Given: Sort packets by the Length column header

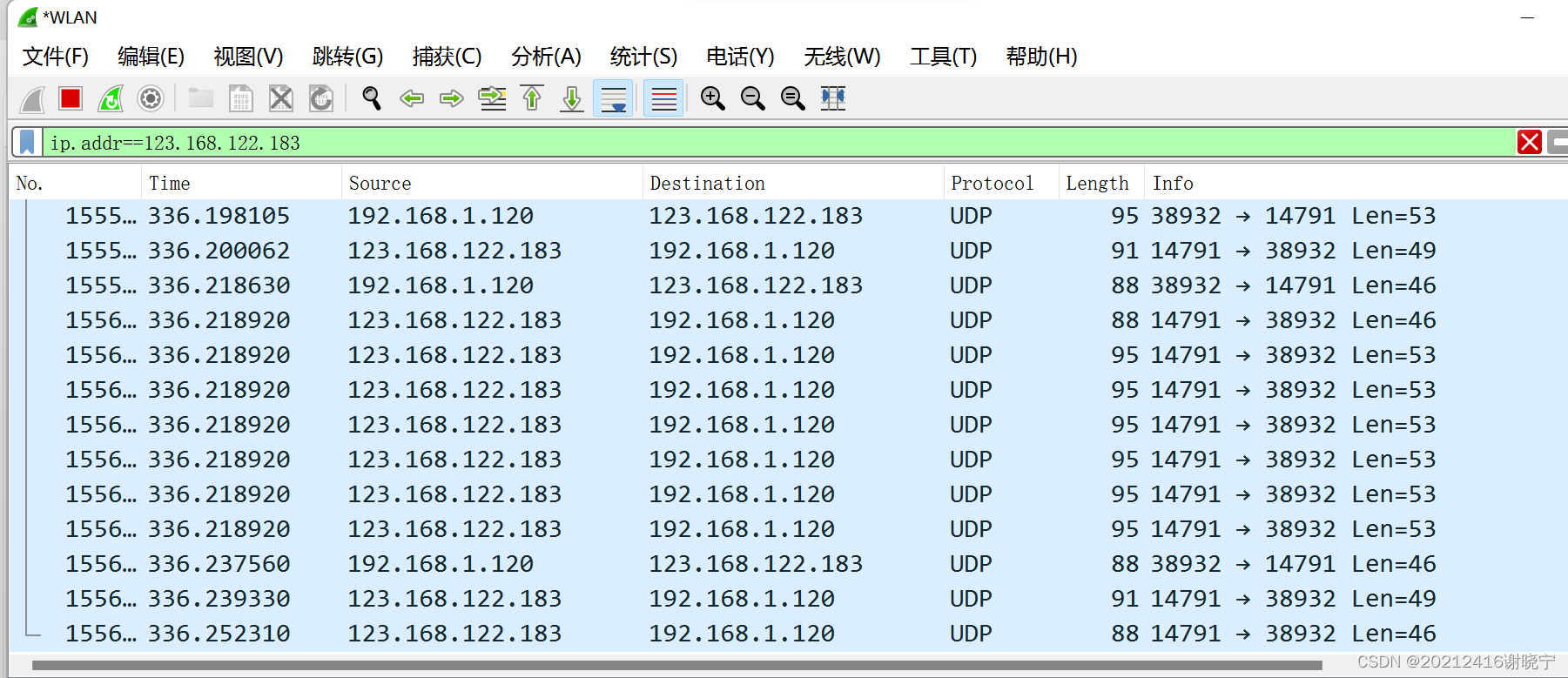Looking at the screenshot, I should click(x=1100, y=183).
